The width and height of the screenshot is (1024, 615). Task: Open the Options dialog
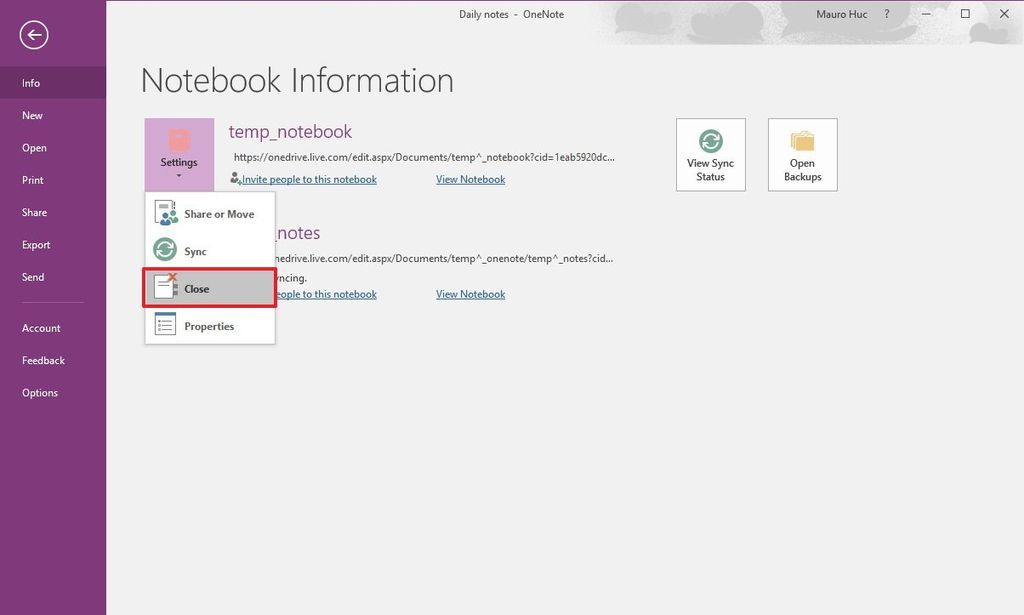click(39, 392)
